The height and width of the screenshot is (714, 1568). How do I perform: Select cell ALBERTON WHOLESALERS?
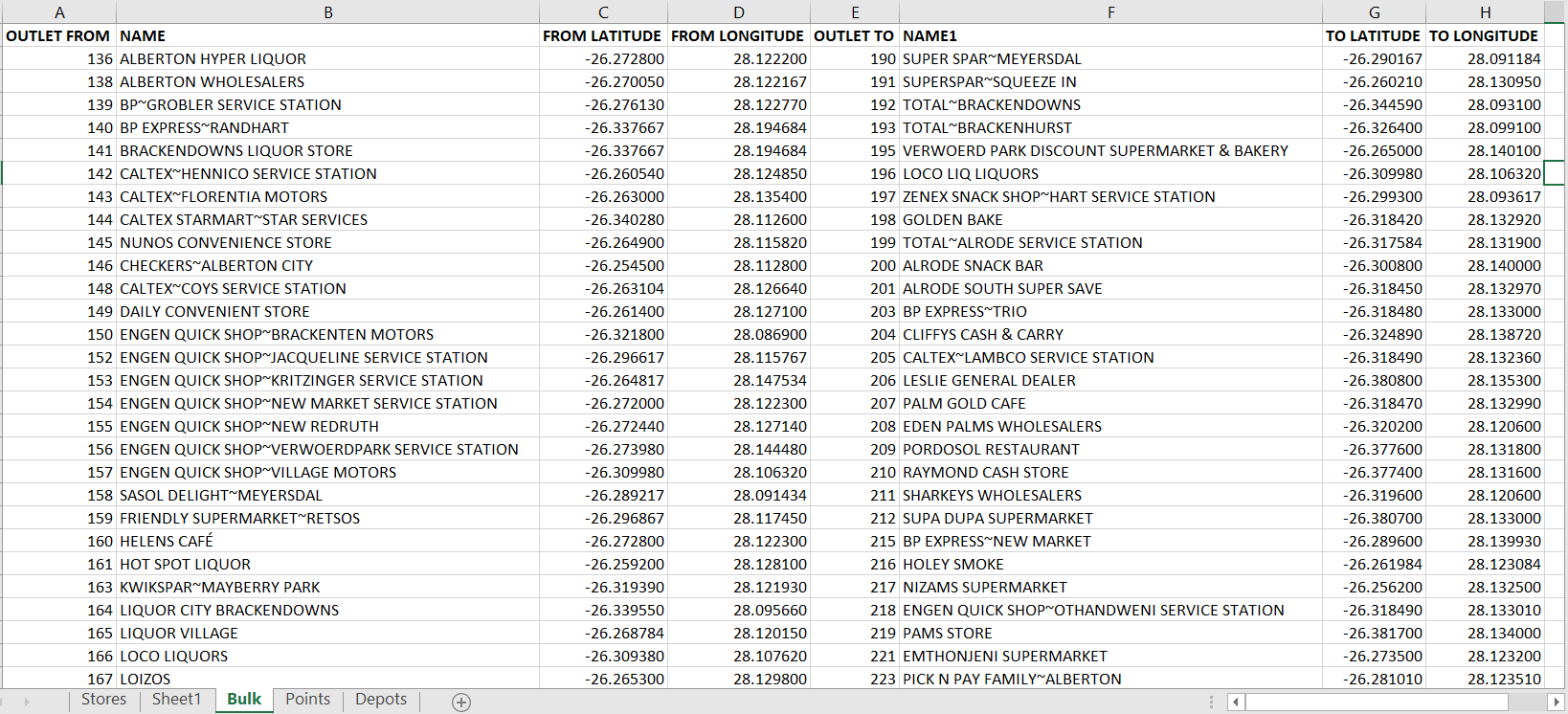pos(328,81)
